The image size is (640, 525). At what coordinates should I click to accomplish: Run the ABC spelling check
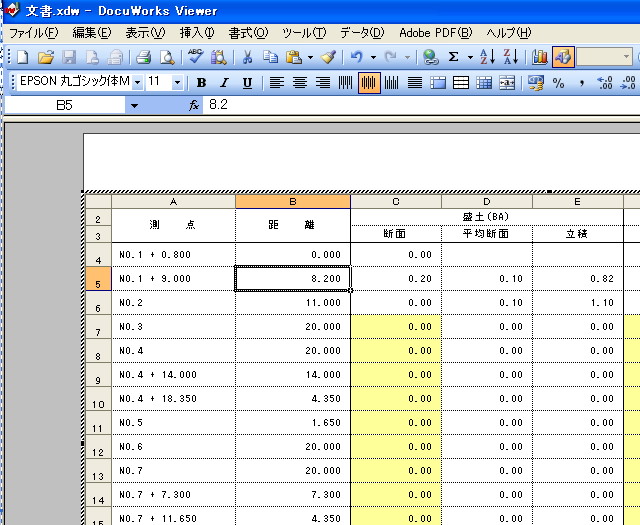196,56
